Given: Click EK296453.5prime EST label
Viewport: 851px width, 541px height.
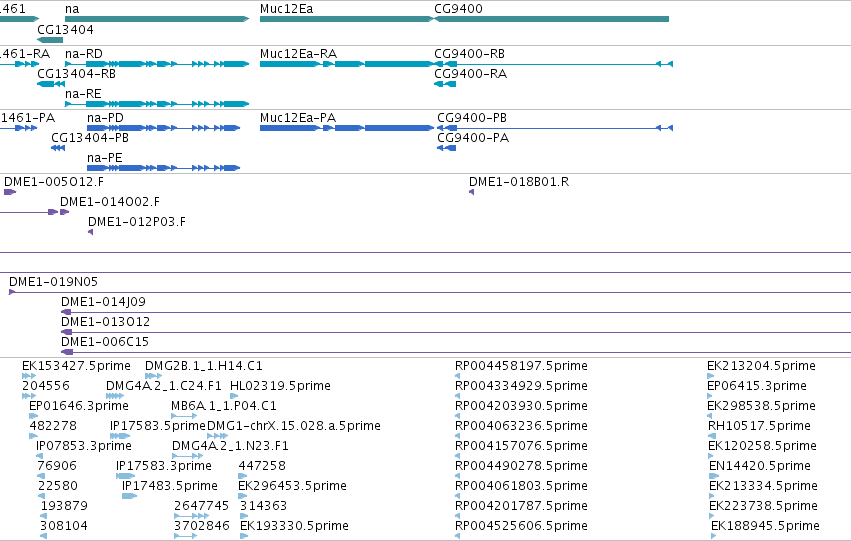Looking at the screenshot, I should (x=293, y=486).
